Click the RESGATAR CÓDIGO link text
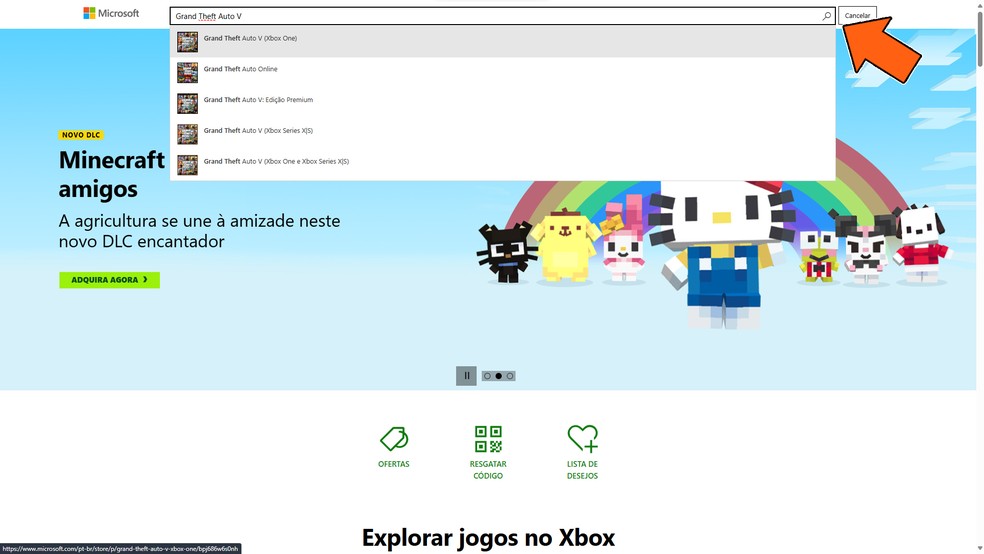 tap(488, 470)
